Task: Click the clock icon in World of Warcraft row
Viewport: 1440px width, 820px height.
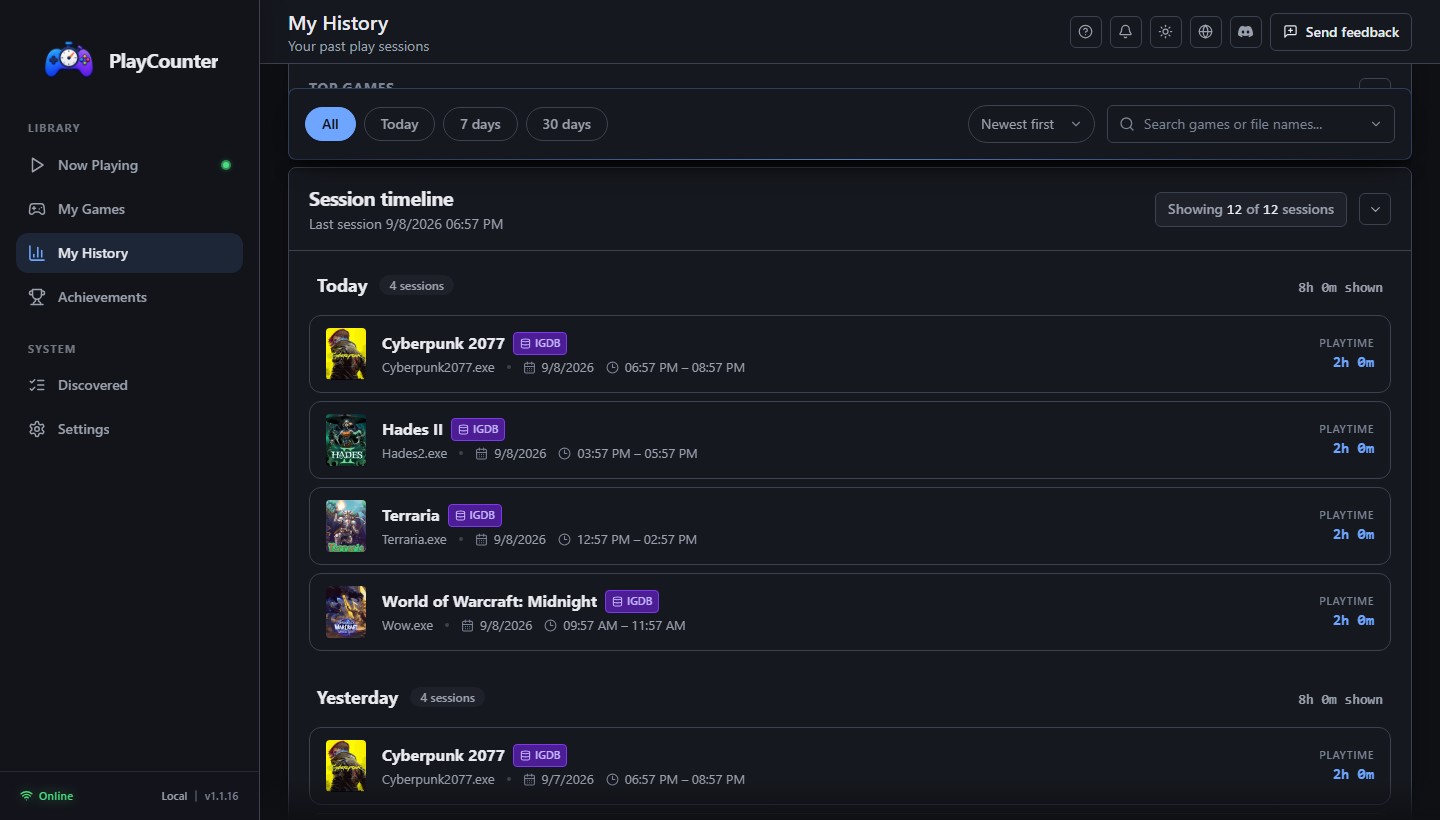Action: pyautogui.click(x=551, y=626)
